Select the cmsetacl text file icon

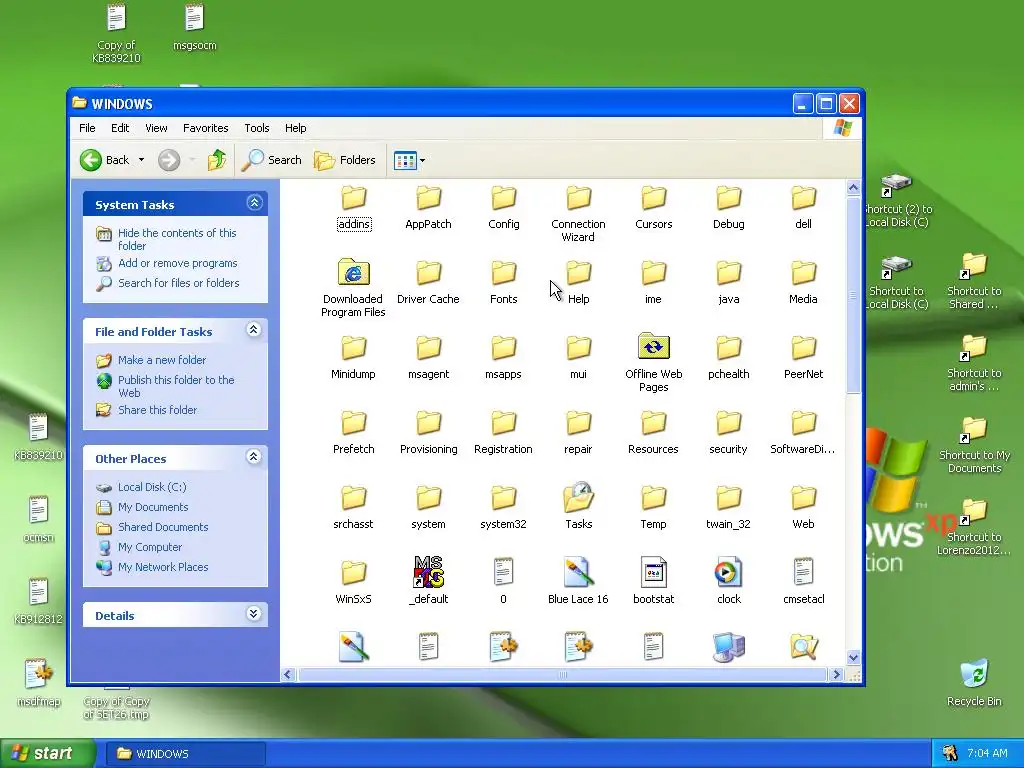point(803,572)
